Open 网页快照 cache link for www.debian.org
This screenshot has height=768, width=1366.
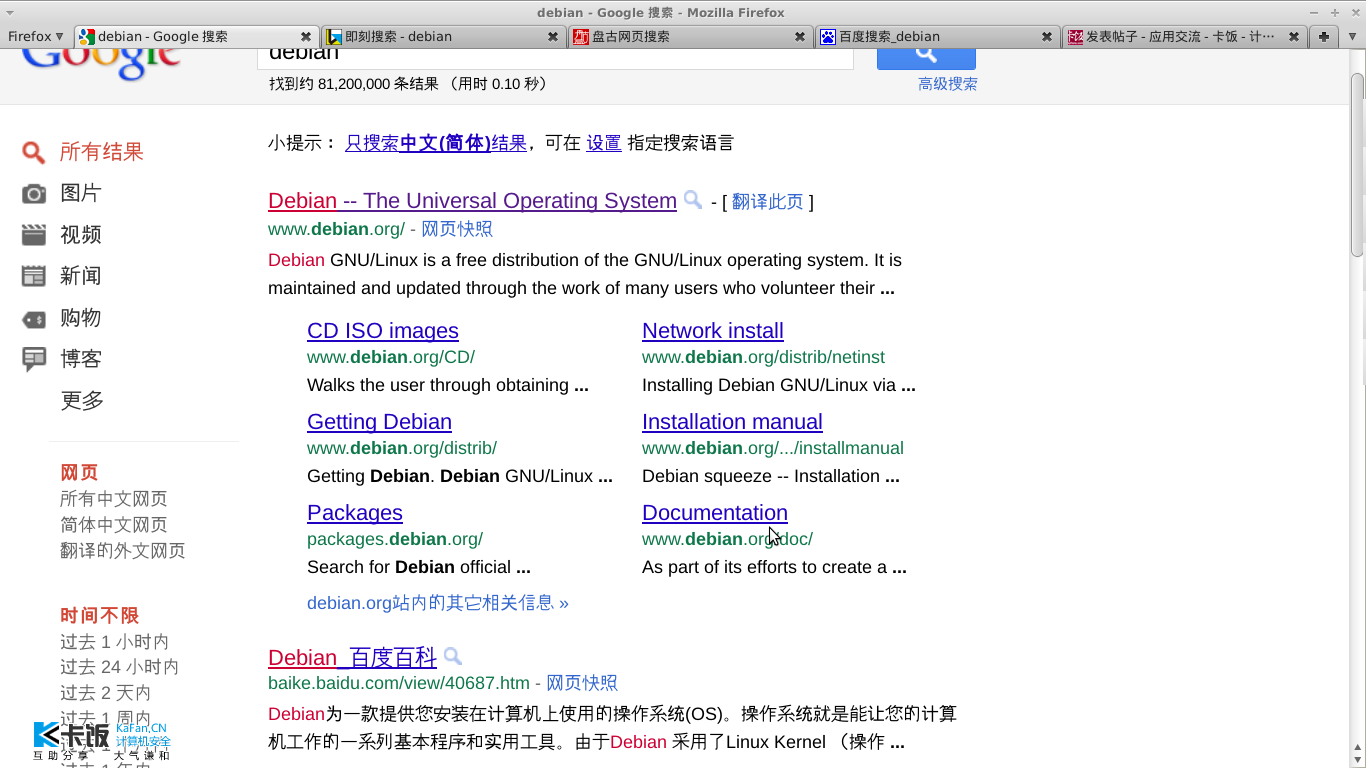457,229
